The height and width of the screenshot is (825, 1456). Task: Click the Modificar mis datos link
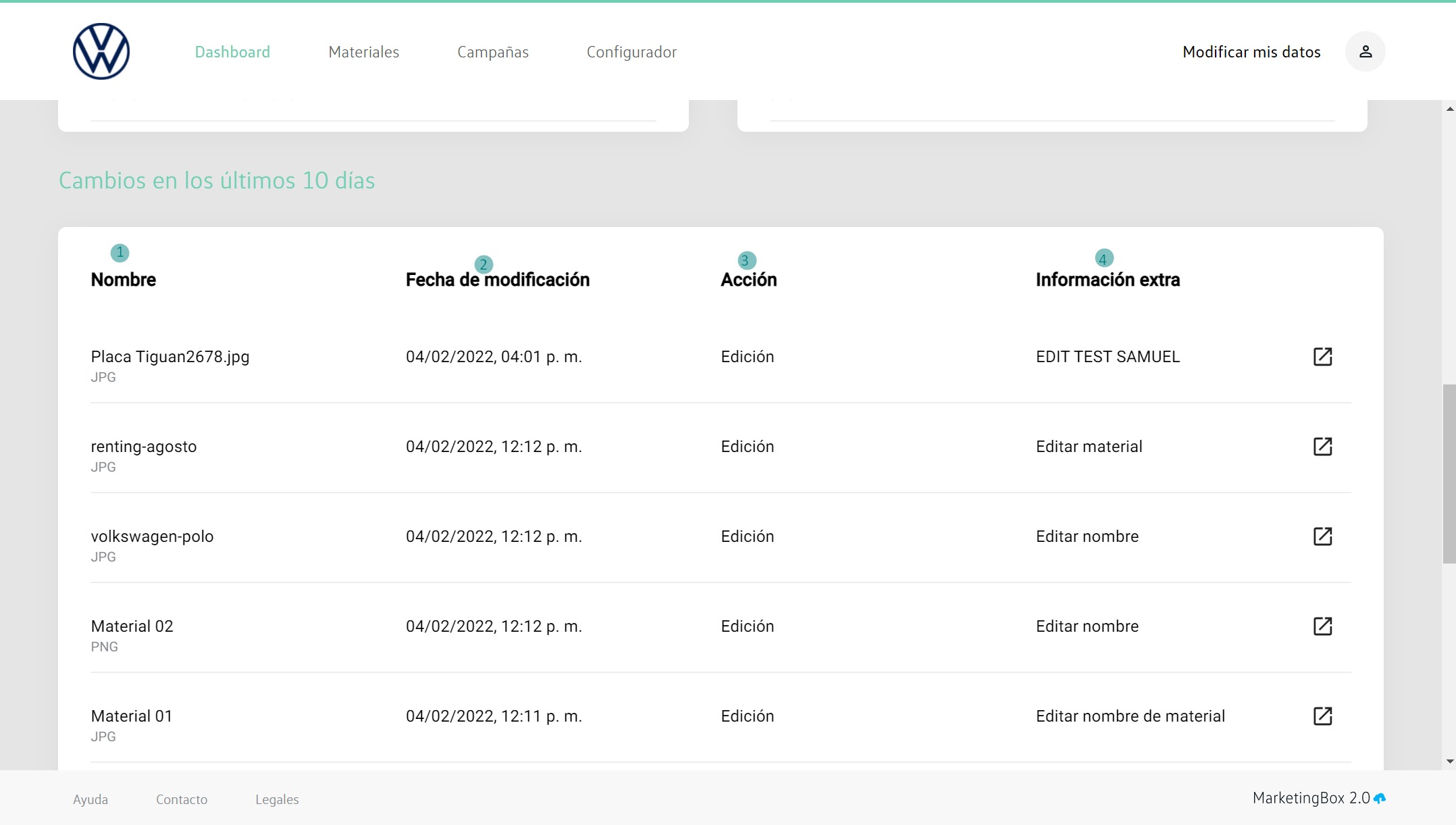tap(1251, 52)
